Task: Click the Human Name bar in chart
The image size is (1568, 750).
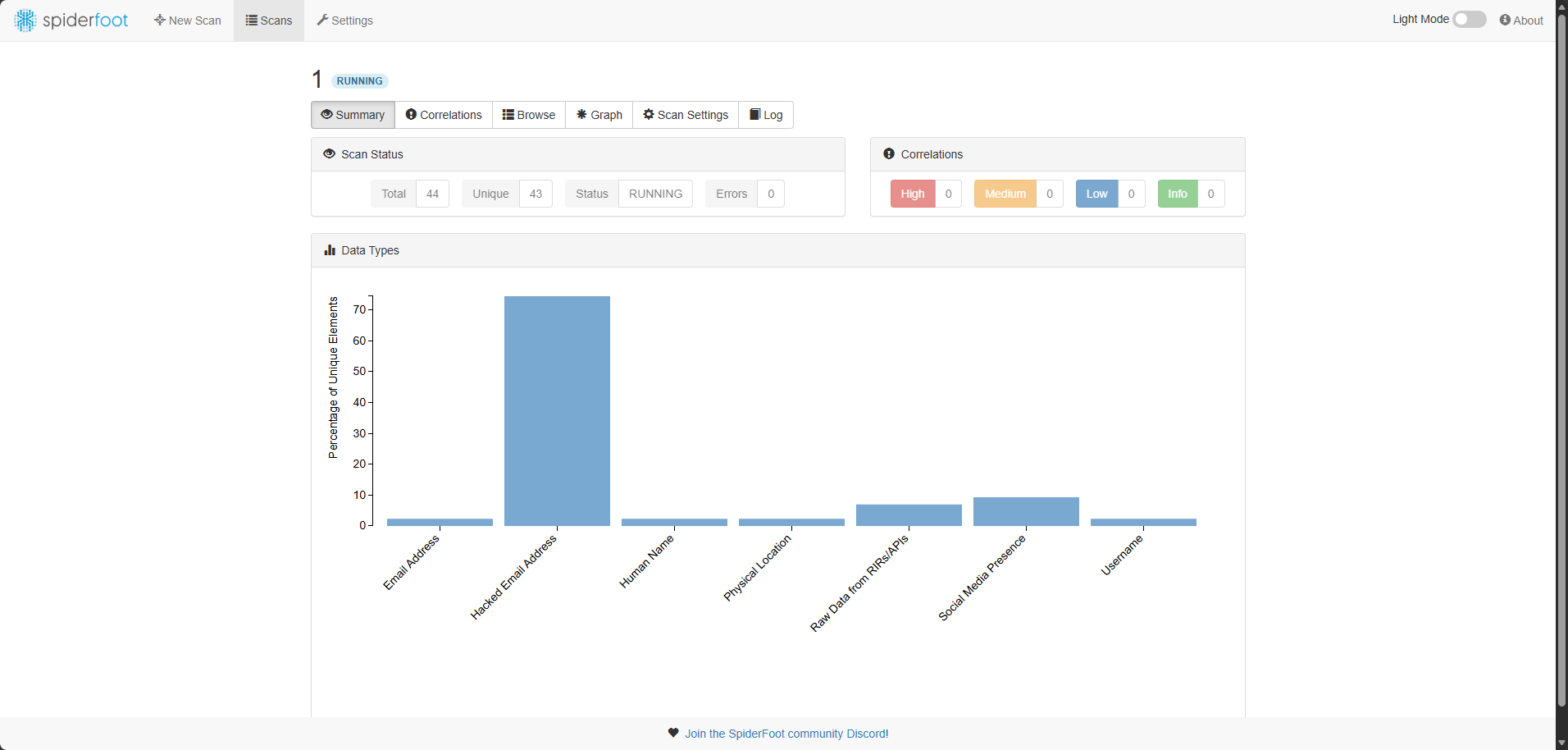Action: (674, 522)
